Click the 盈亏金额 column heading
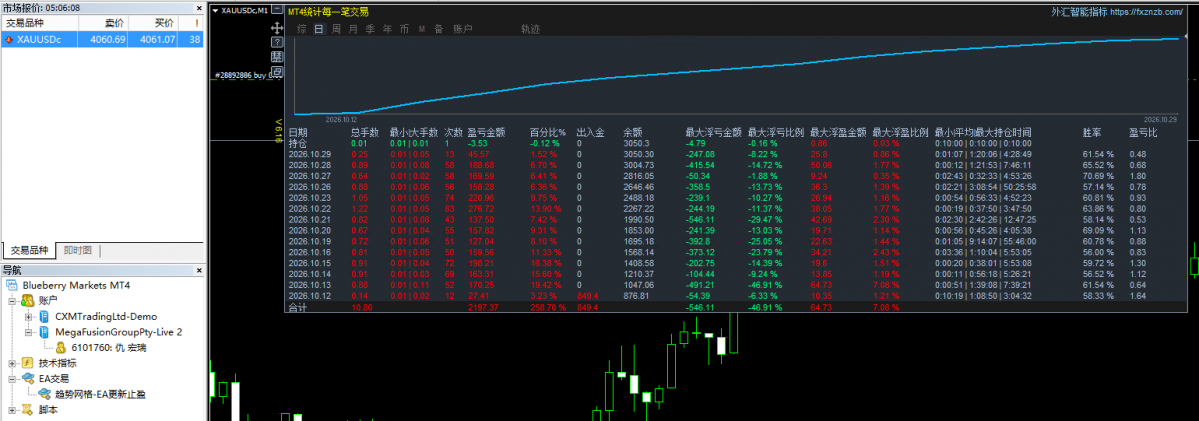This screenshot has width=1199, height=421. point(486,132)
